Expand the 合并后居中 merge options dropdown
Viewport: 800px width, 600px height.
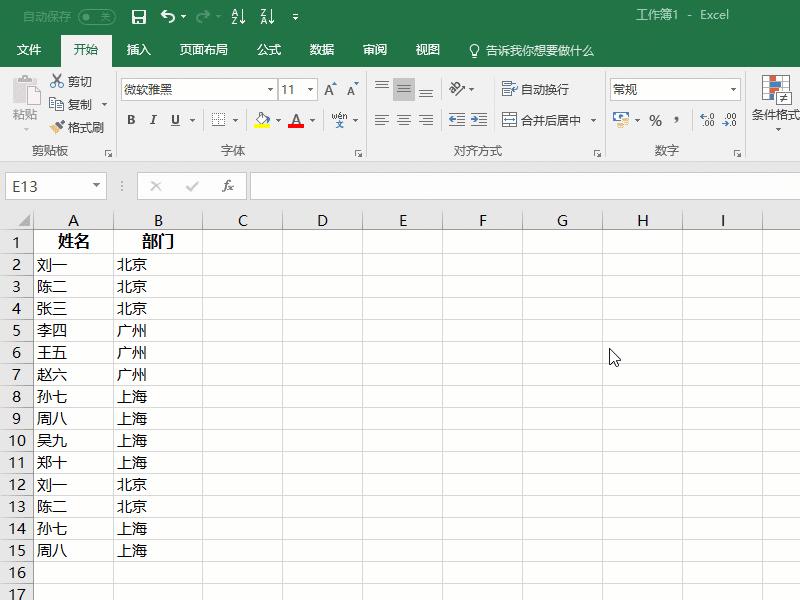592,120
